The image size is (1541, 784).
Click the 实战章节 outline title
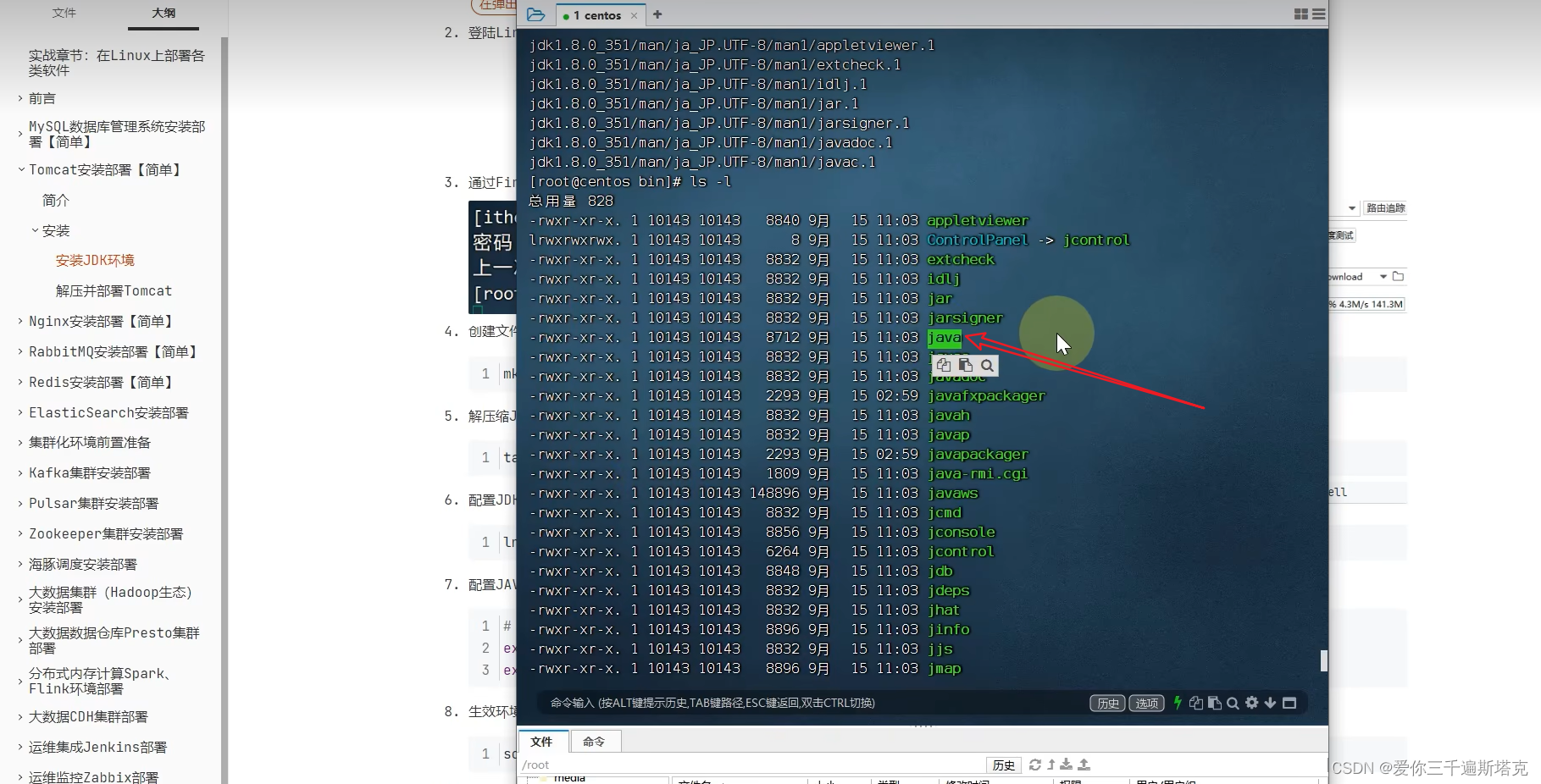117,63
